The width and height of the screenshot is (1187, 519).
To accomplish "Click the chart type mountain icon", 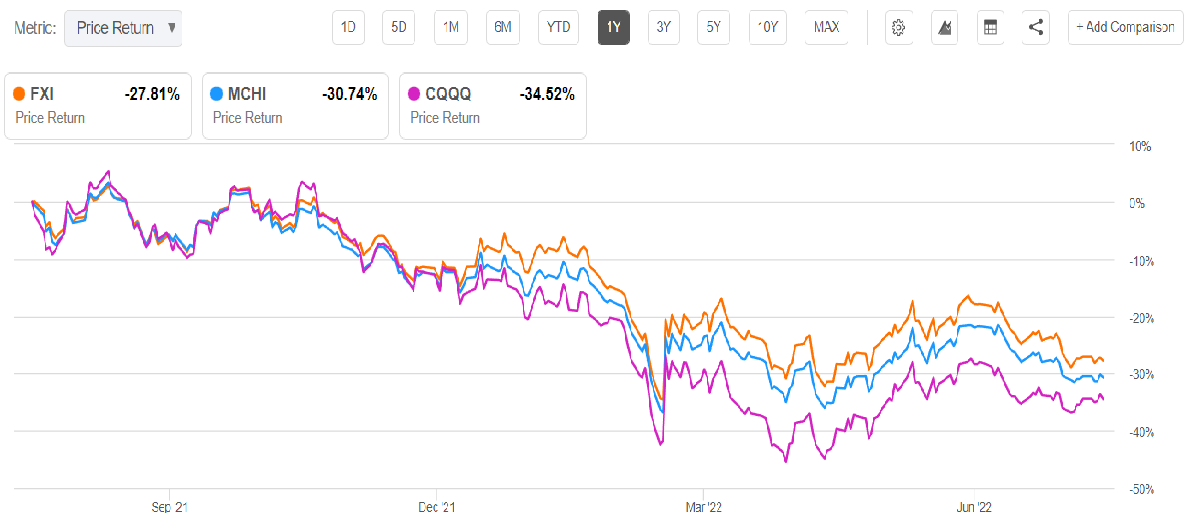I will (x=945, y=27).
